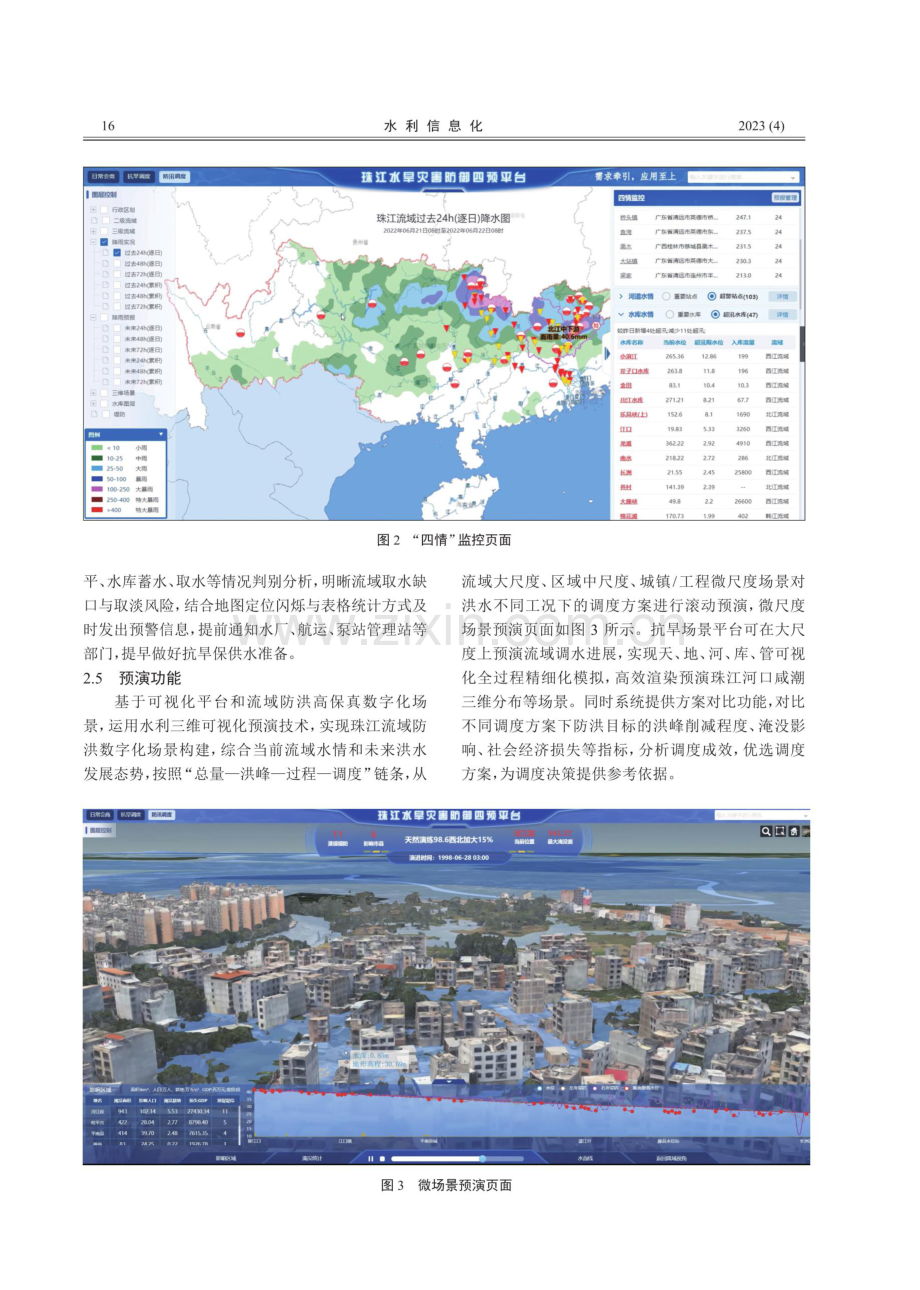This screenshot has width=920, height=1290.
Task: Expand the 河道水情 section chevron
Action: click(621, 297)
